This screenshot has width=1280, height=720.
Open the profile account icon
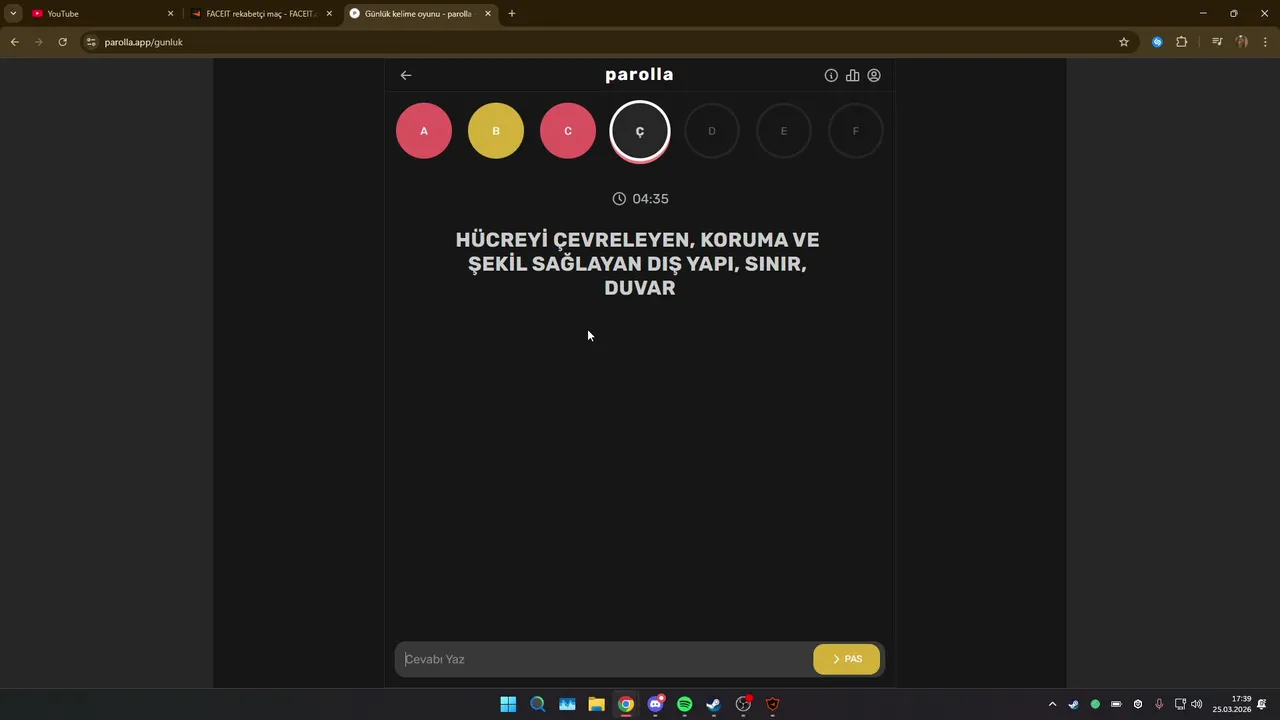coord(874,75)
